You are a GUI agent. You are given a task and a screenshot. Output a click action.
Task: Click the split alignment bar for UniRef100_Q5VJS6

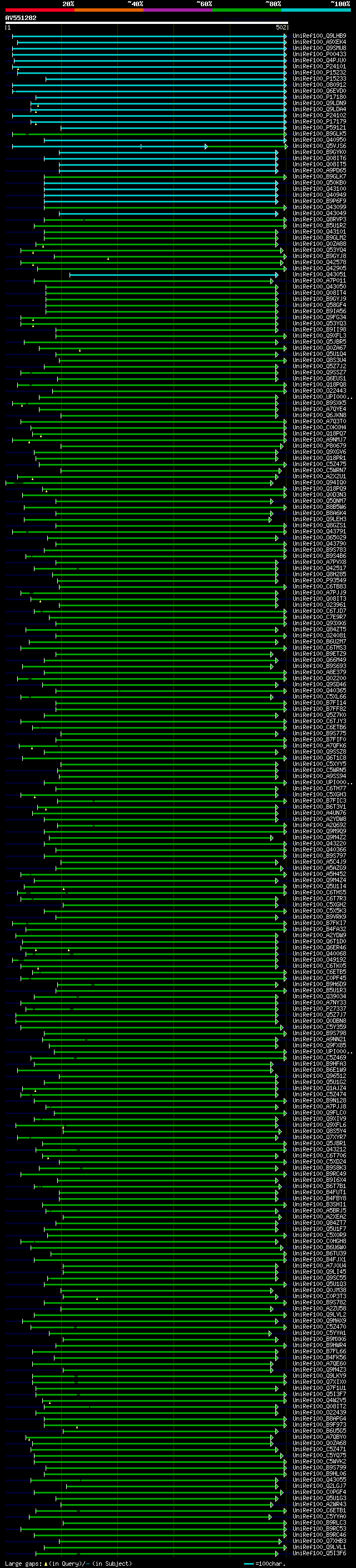click(x=149, y=146)
